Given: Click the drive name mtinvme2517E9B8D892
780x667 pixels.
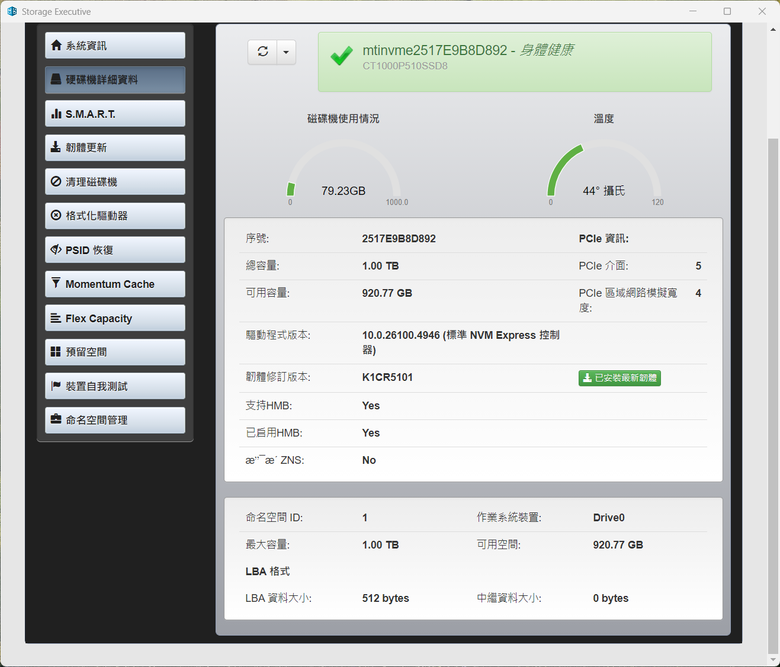Looking at the screenshot, I should pyautogui.click(x=435, y=50).
